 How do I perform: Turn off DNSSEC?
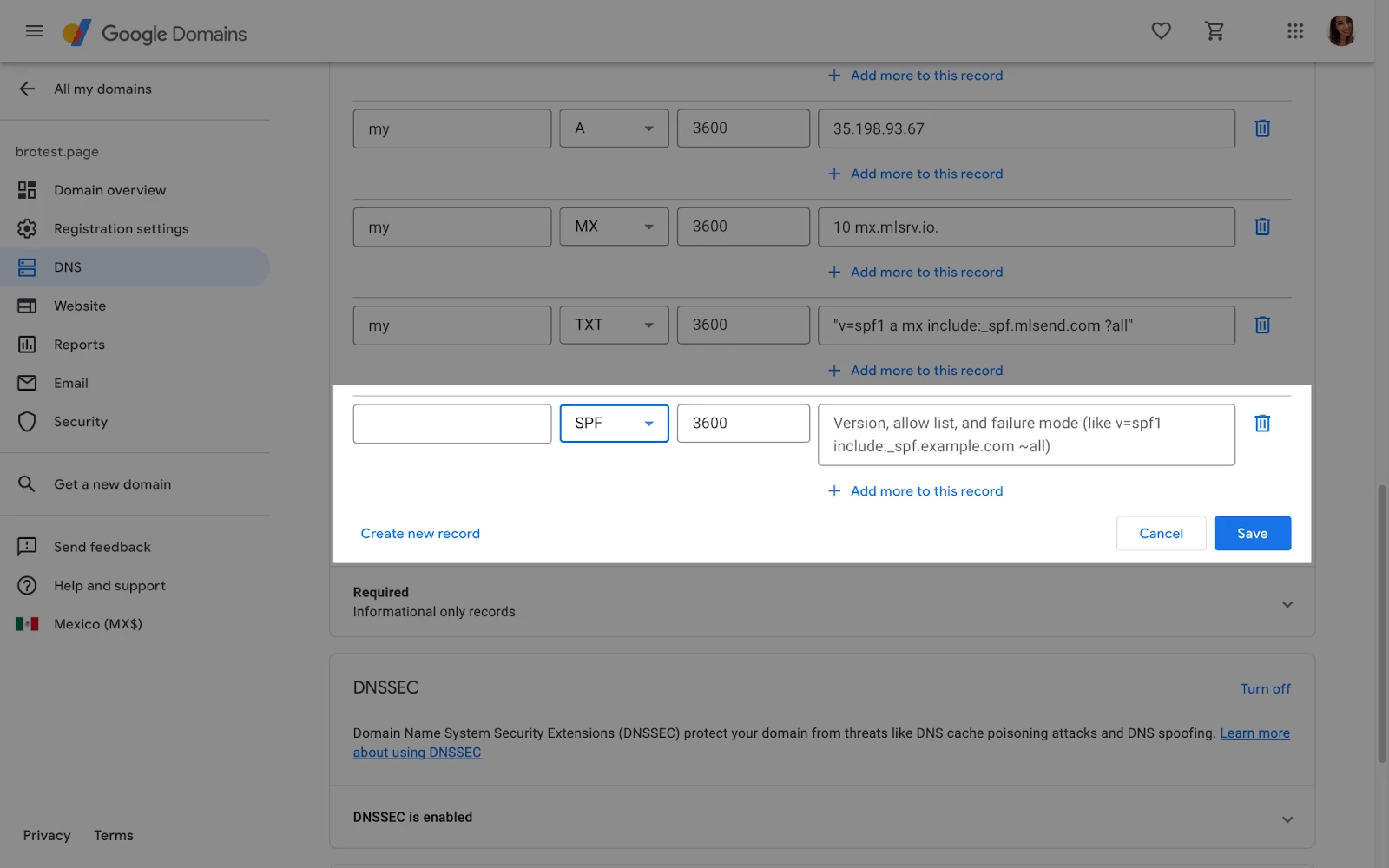(1265, 689)
